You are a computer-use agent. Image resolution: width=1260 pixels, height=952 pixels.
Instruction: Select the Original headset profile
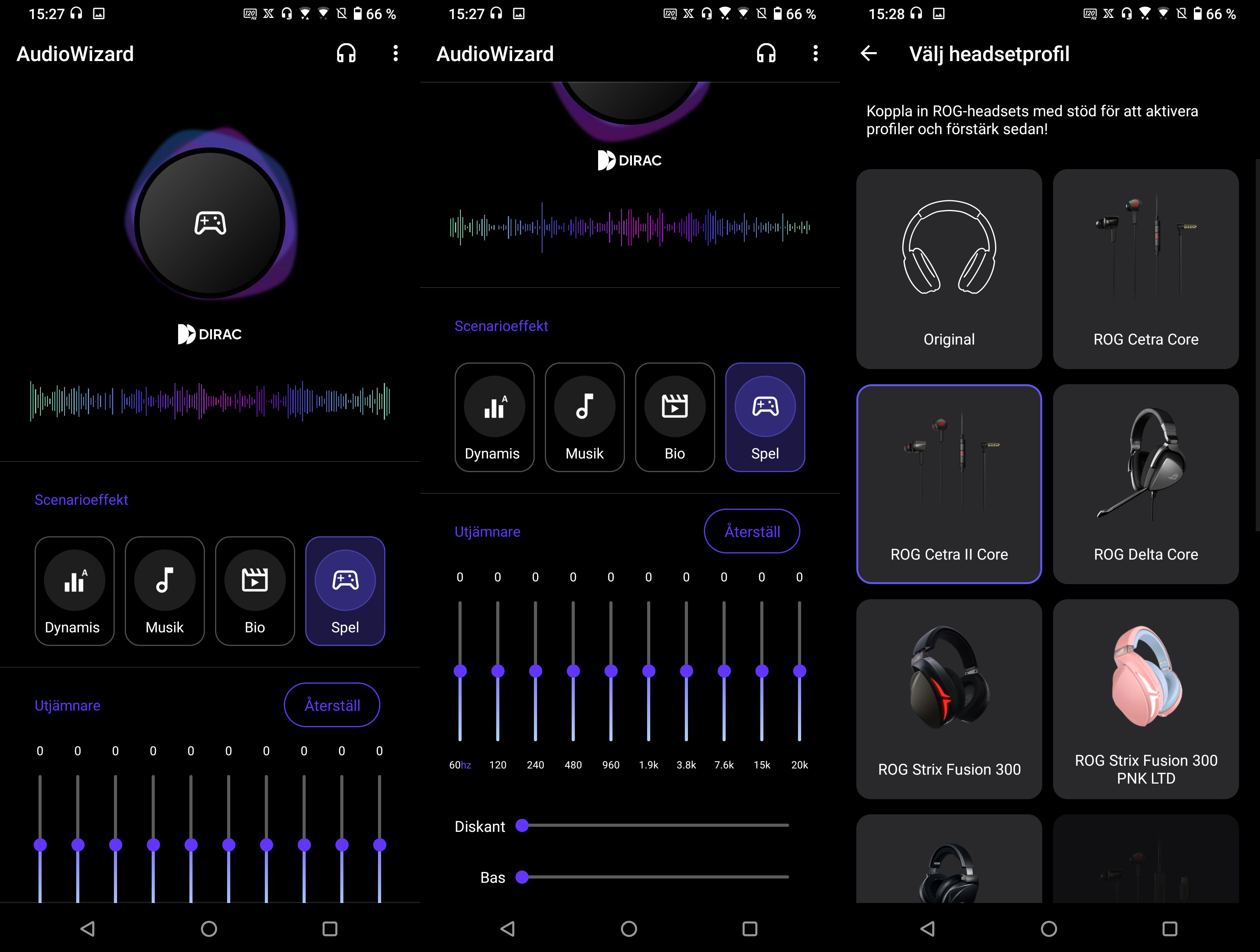tap(949, 269)
